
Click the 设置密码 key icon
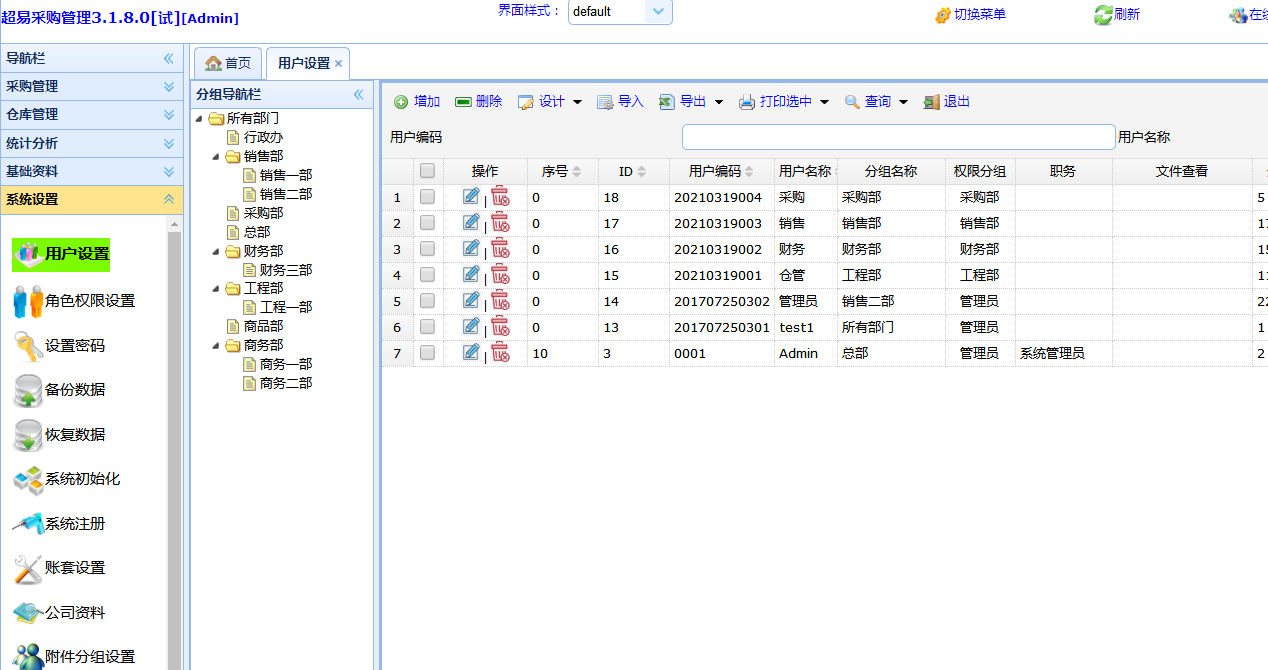tap(28, 346)
